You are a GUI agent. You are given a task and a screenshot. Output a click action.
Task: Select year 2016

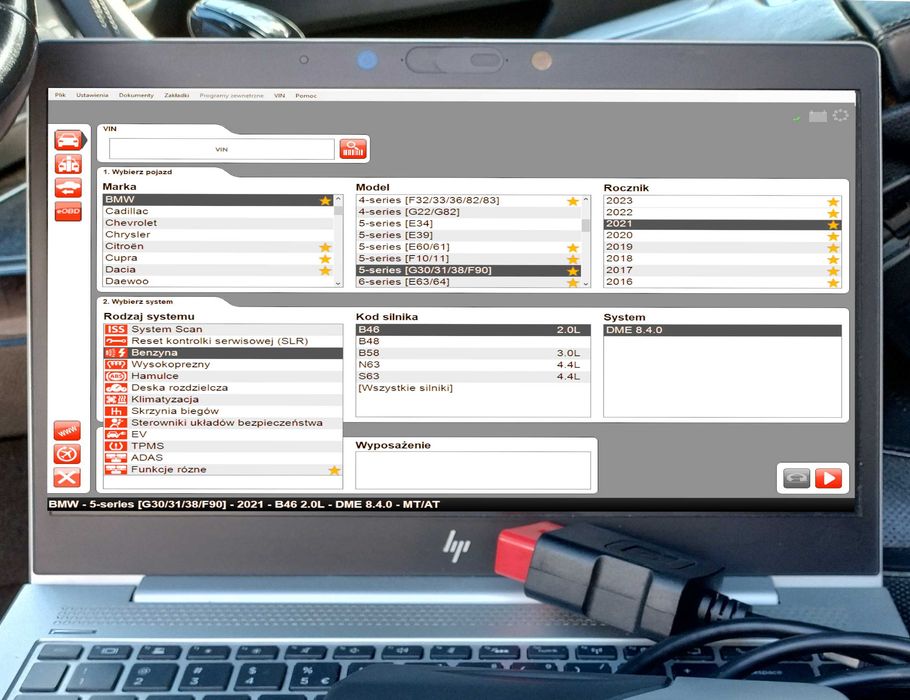(x=723, y=282)
